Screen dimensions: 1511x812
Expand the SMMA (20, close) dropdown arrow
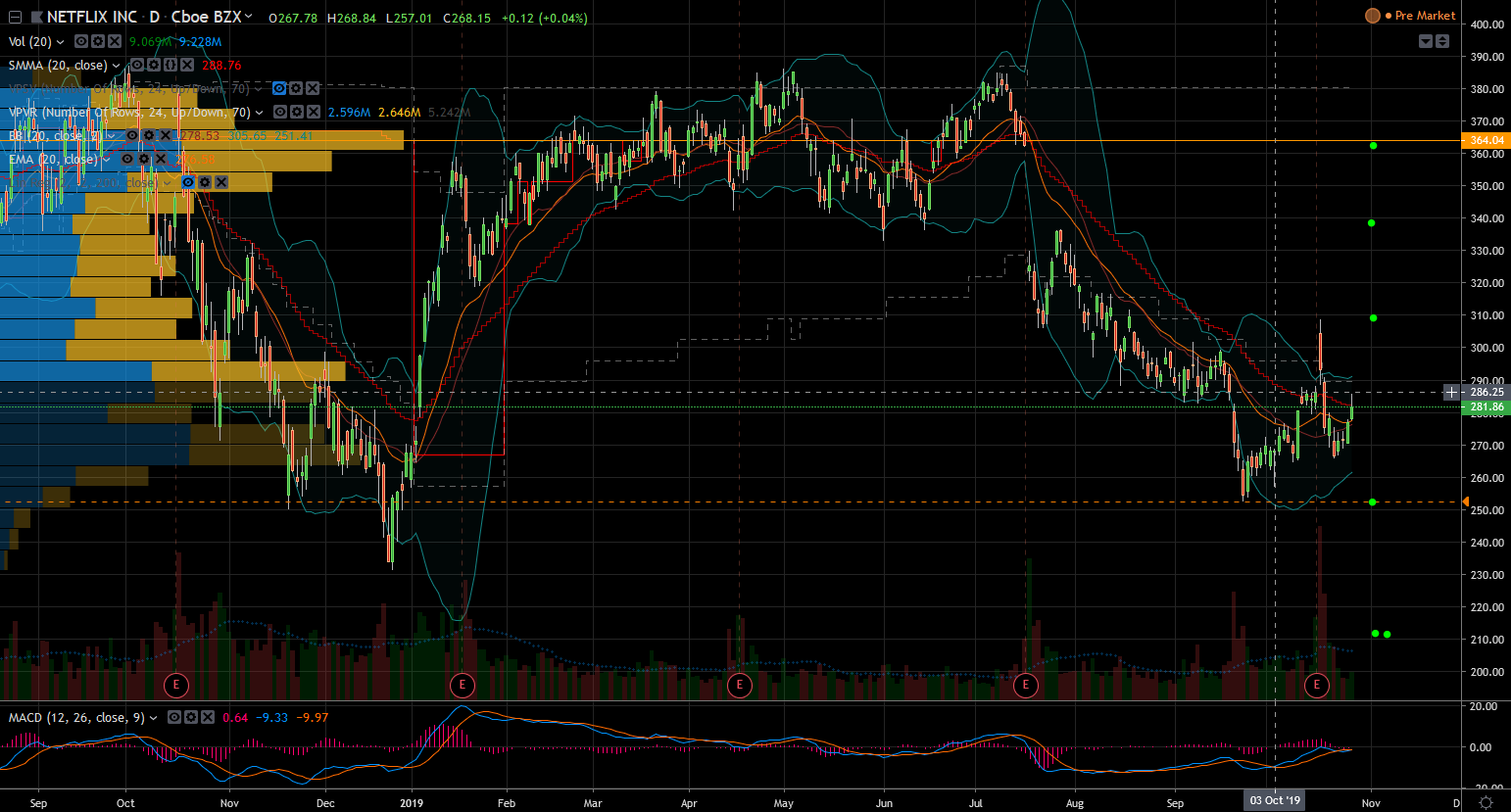[x=117, y=66]
